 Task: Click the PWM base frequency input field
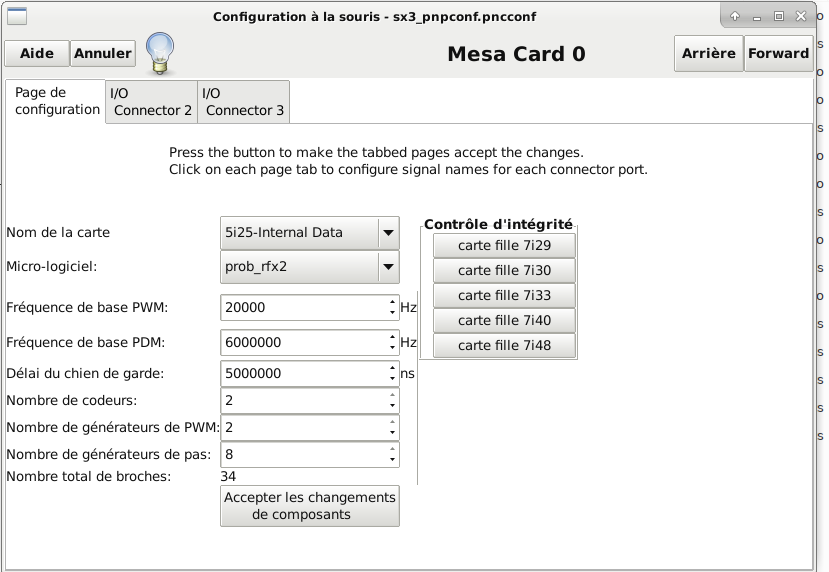[x=304, y=308]
